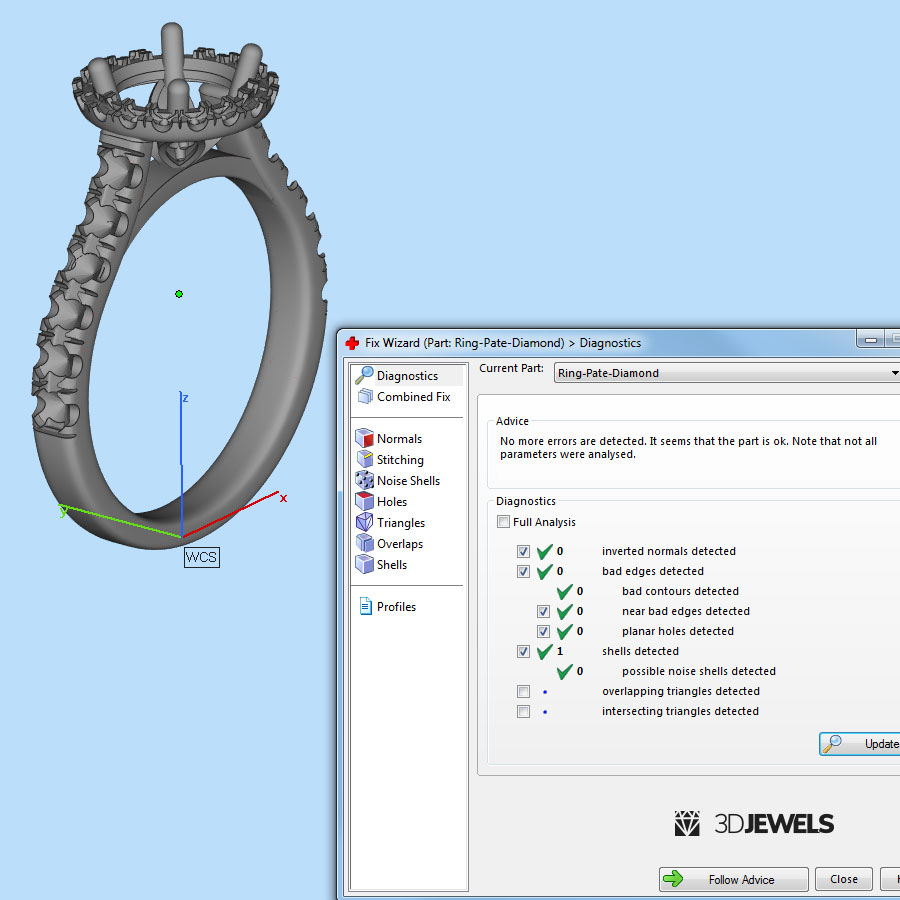Open the Diagnostics page icon
900x900 pixels.
coord(364,376)
